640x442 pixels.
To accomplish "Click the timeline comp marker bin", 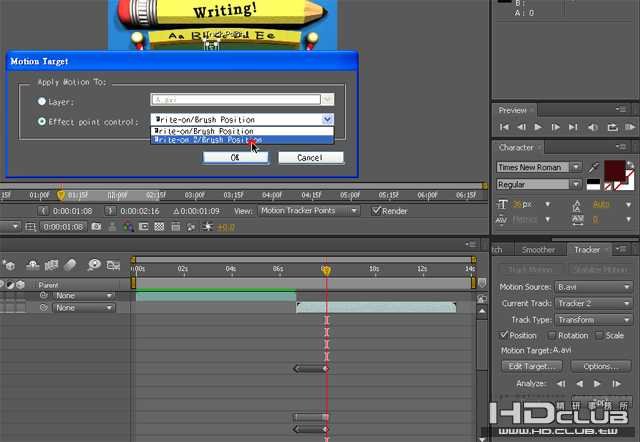I will pos(482,283).
